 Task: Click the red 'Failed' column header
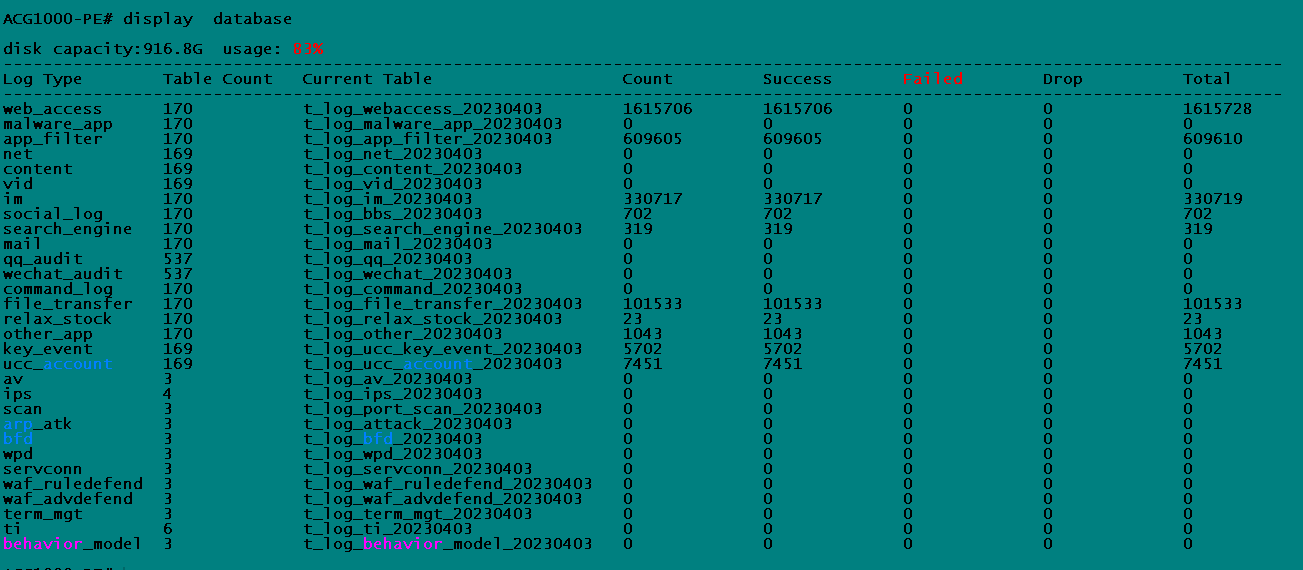932,79
